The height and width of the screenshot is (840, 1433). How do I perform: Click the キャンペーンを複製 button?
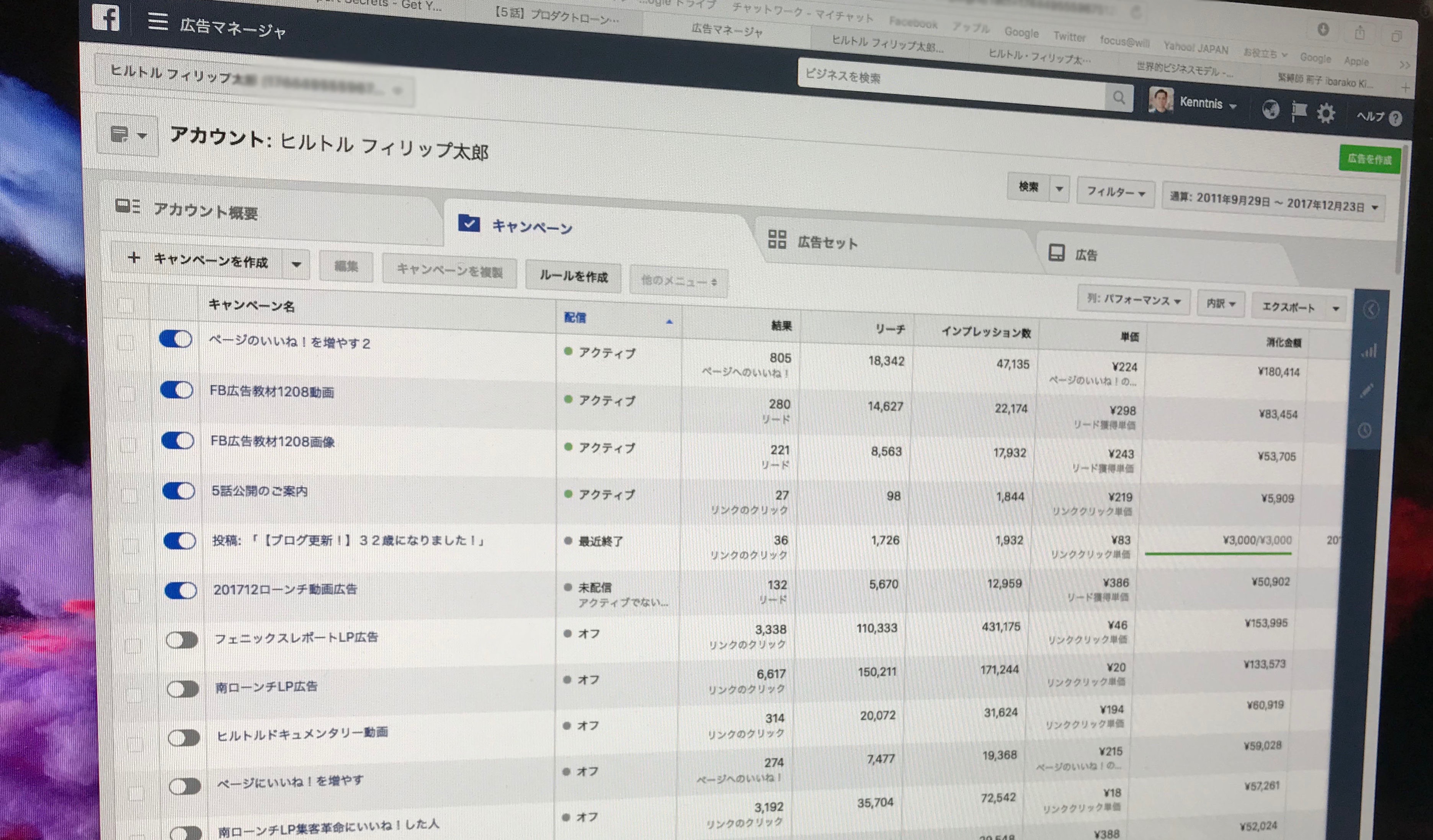449,271
